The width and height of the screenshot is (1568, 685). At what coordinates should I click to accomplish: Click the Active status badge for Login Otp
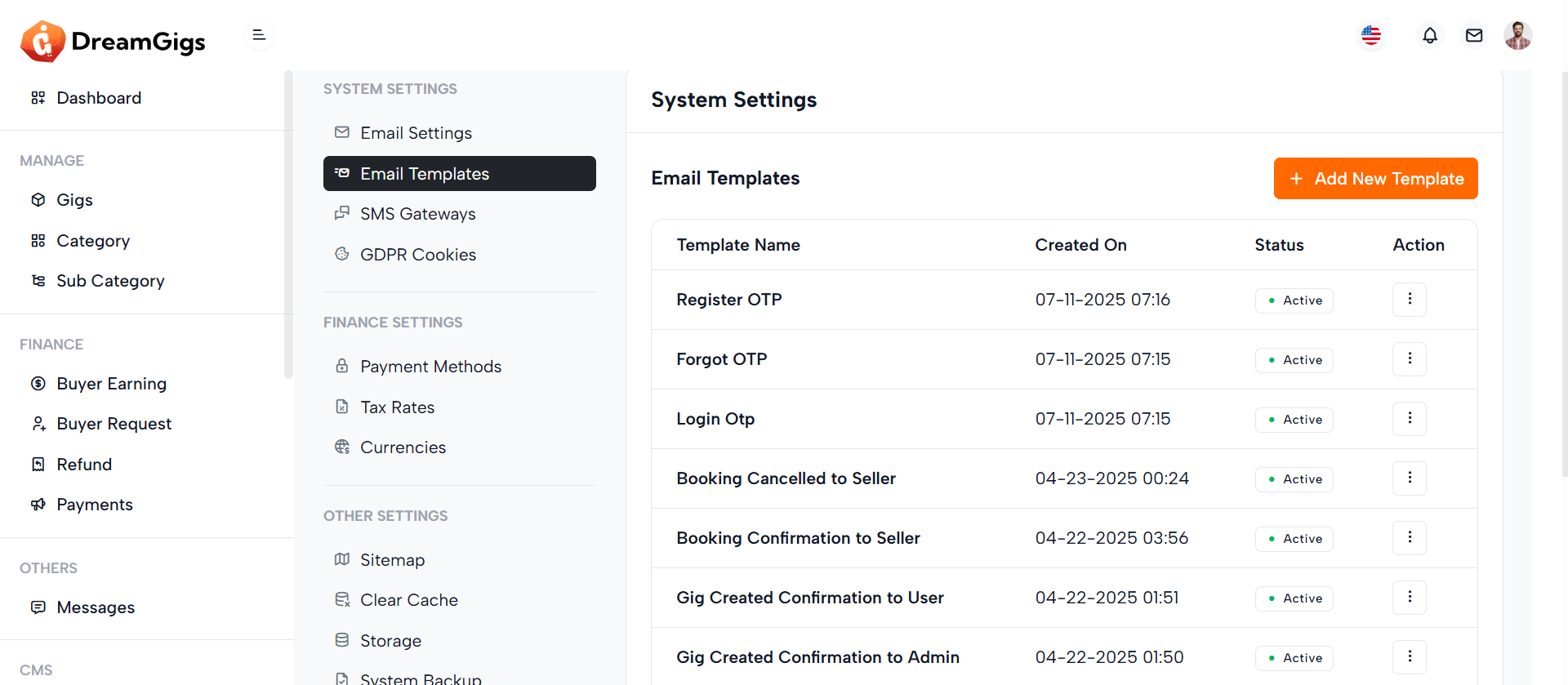pyautogui.click(x=1294, y=420)
